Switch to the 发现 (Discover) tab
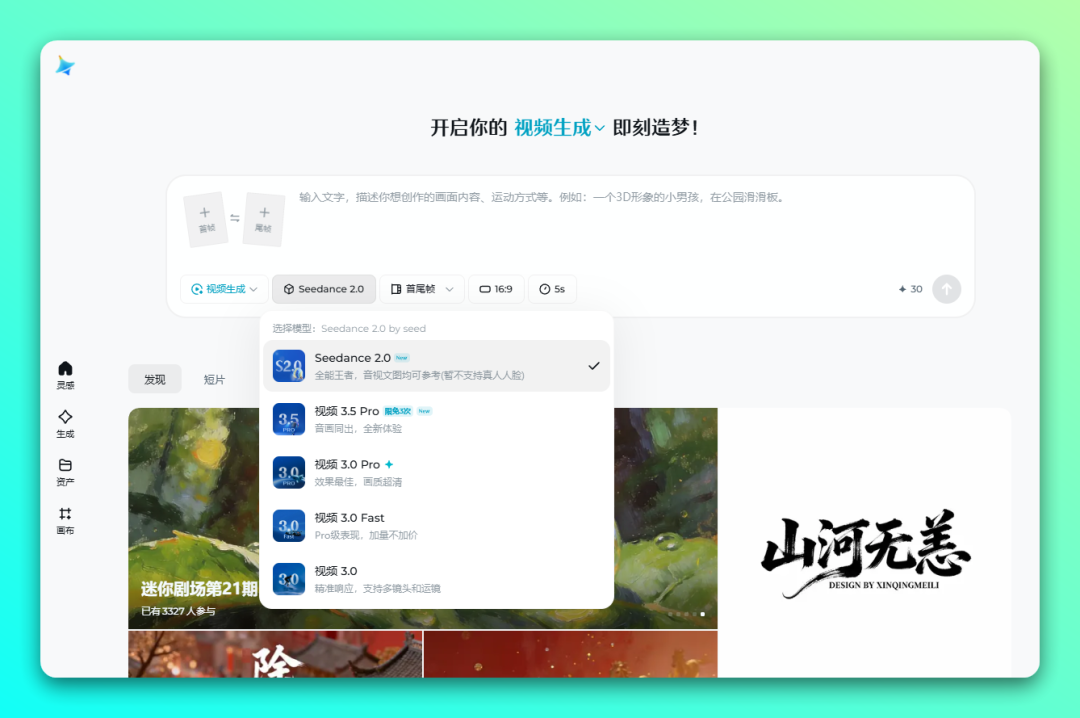 tap(155, 379)
